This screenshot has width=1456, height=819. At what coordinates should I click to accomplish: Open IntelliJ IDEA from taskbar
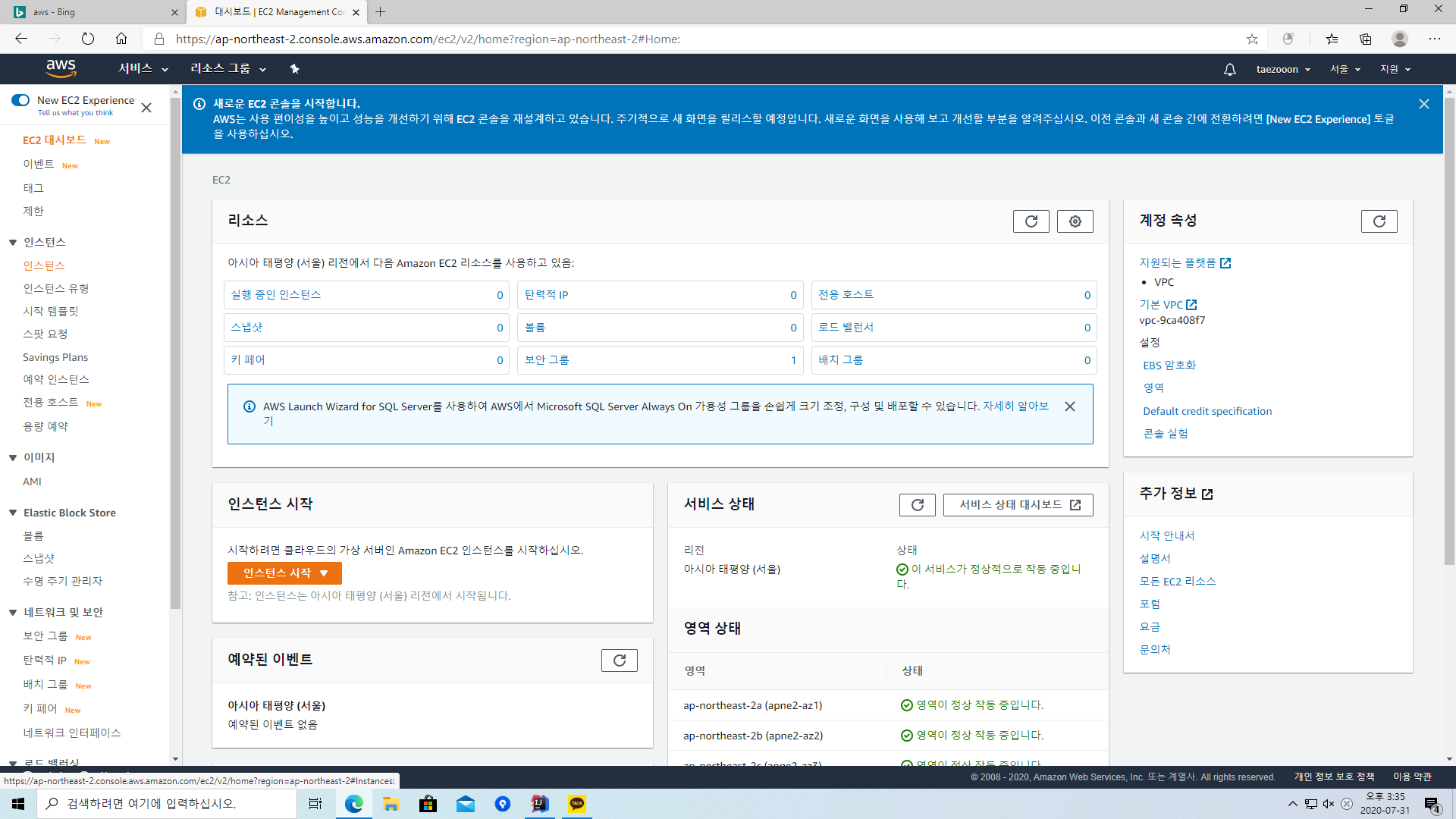click(x=540, y=804)
